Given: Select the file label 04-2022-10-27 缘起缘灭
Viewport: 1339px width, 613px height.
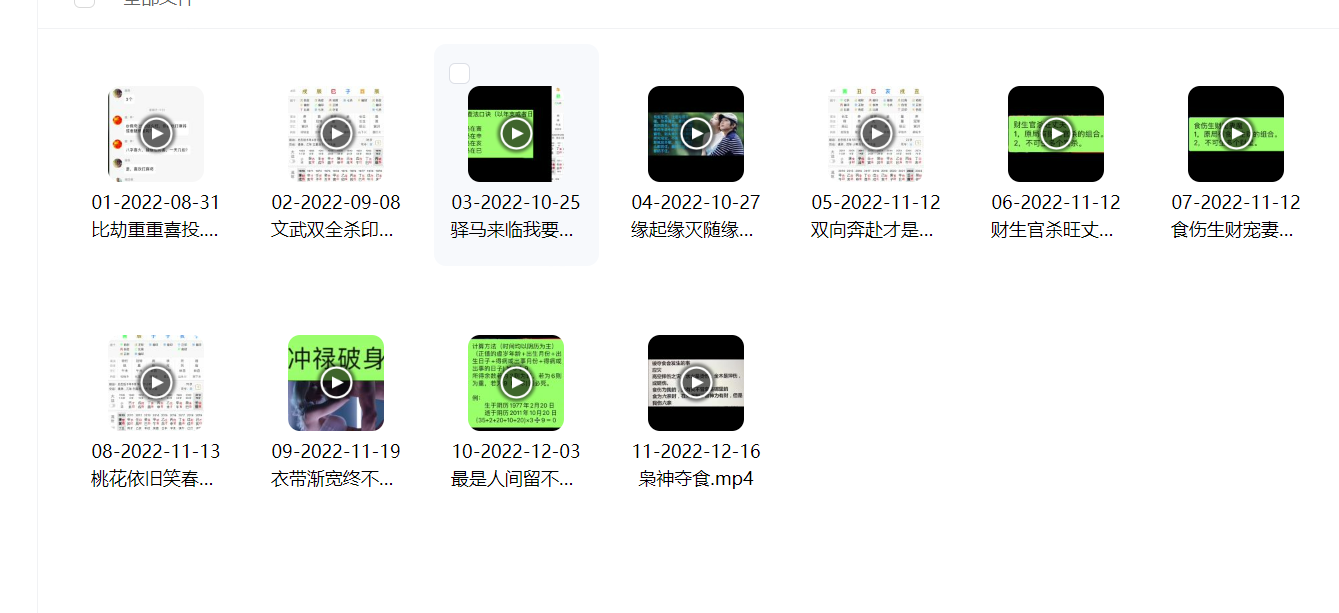Looking at the screenshot, I should pos(696,216).
